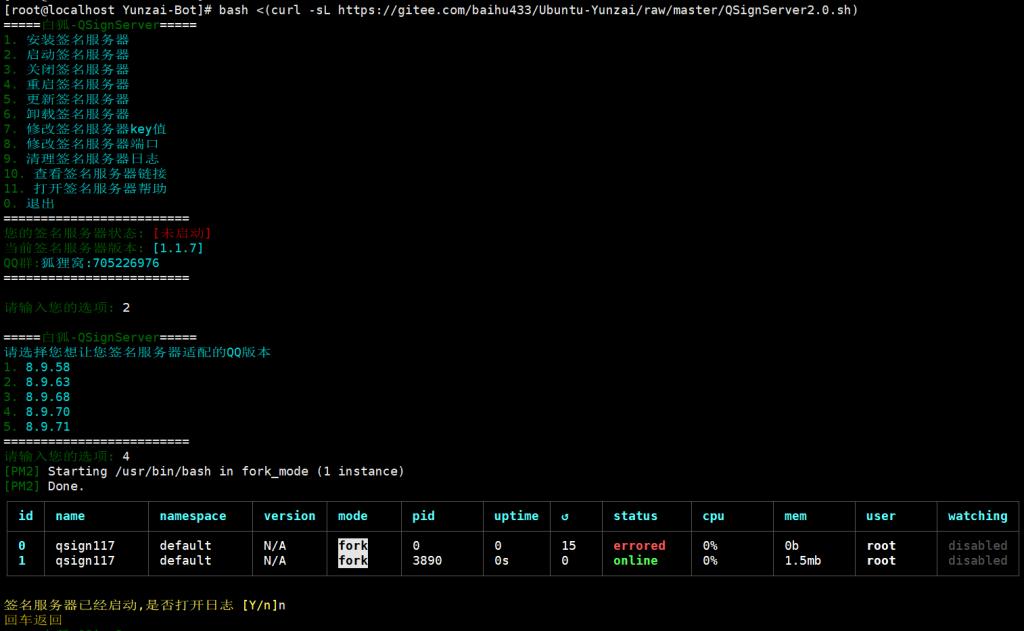Click the restart count icon column header
The width and height of the screenshot is (1024, 631).
564,516
